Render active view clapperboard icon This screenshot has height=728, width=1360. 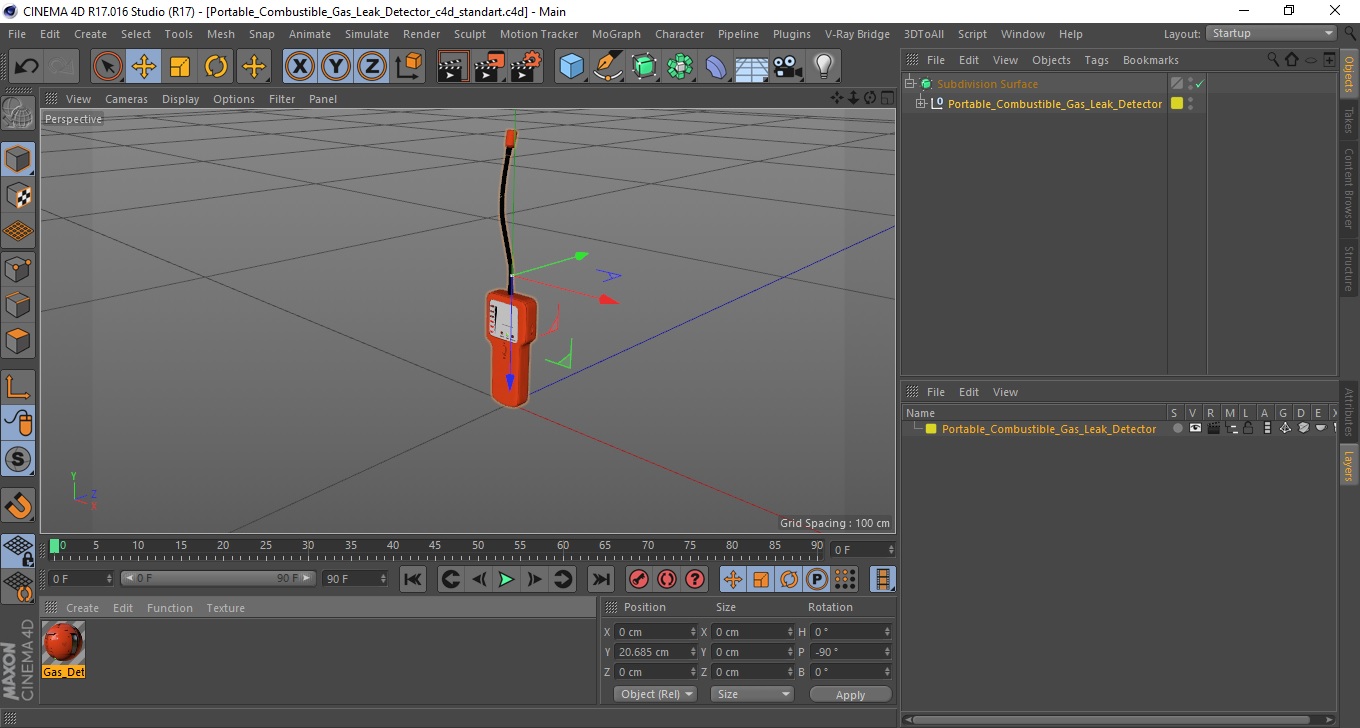tap(453, 67)
